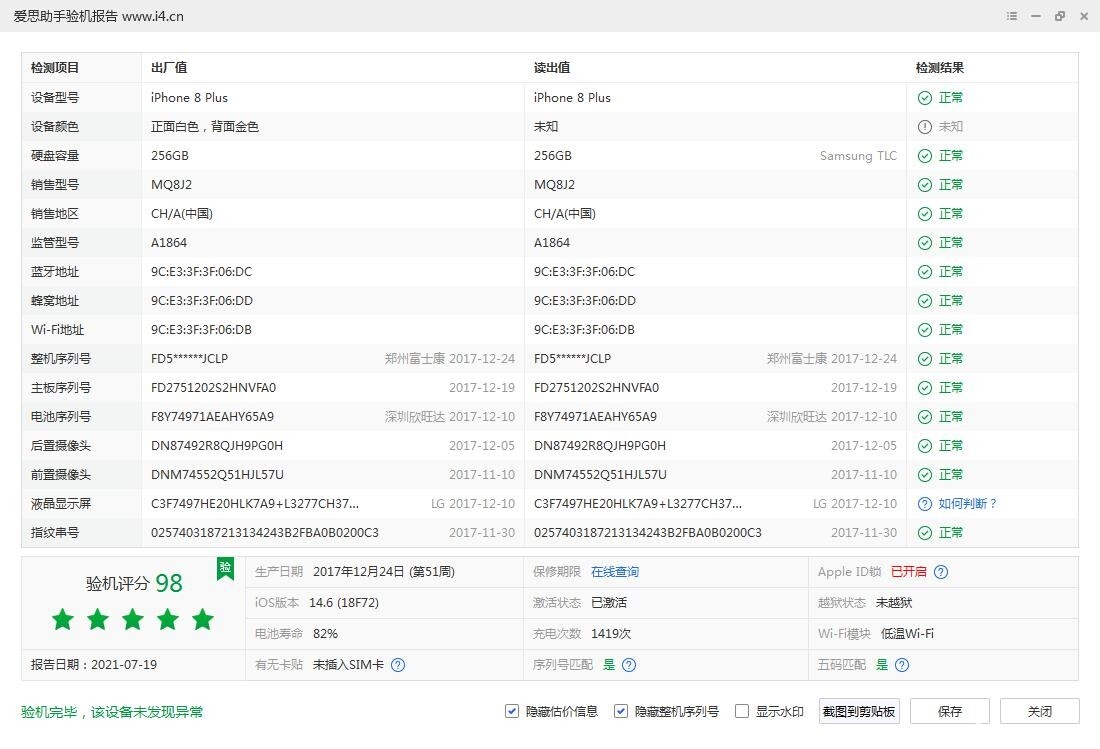Open the 如何判断？ link
This screenshot has width=1100, height=749.
click(x=967, y=504)
